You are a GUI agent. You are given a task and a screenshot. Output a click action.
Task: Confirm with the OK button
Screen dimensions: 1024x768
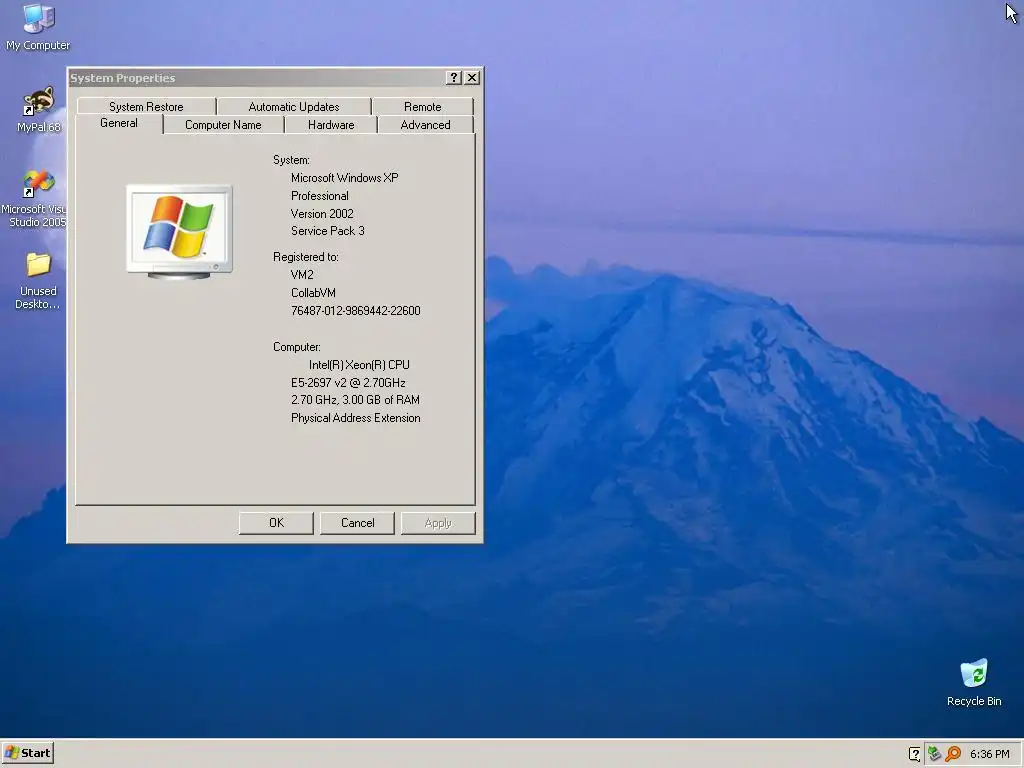tap(276, 523)
